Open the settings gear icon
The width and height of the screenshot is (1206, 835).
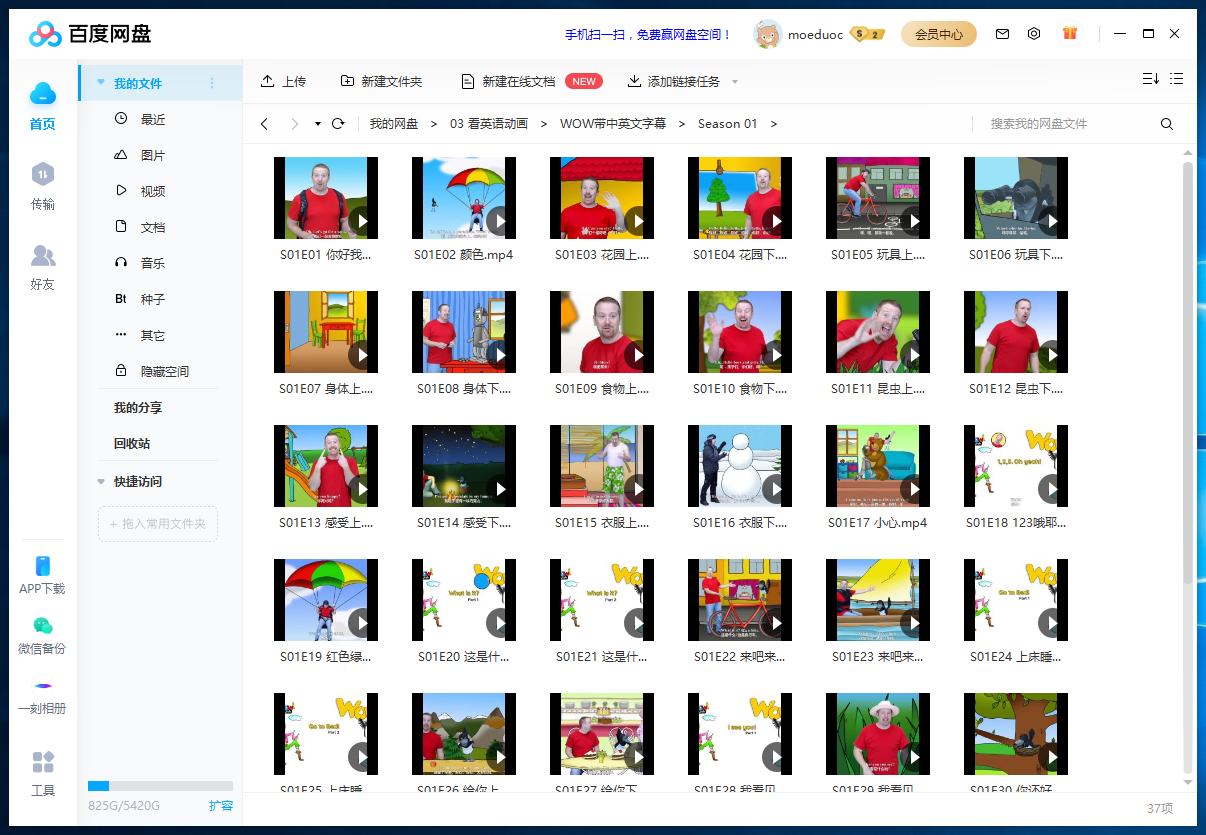[x=1033, y=33]
